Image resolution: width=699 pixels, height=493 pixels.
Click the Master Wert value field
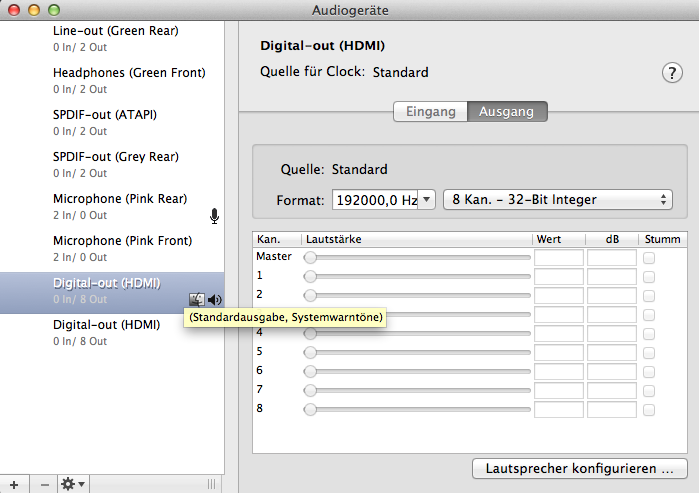point(559,258)
